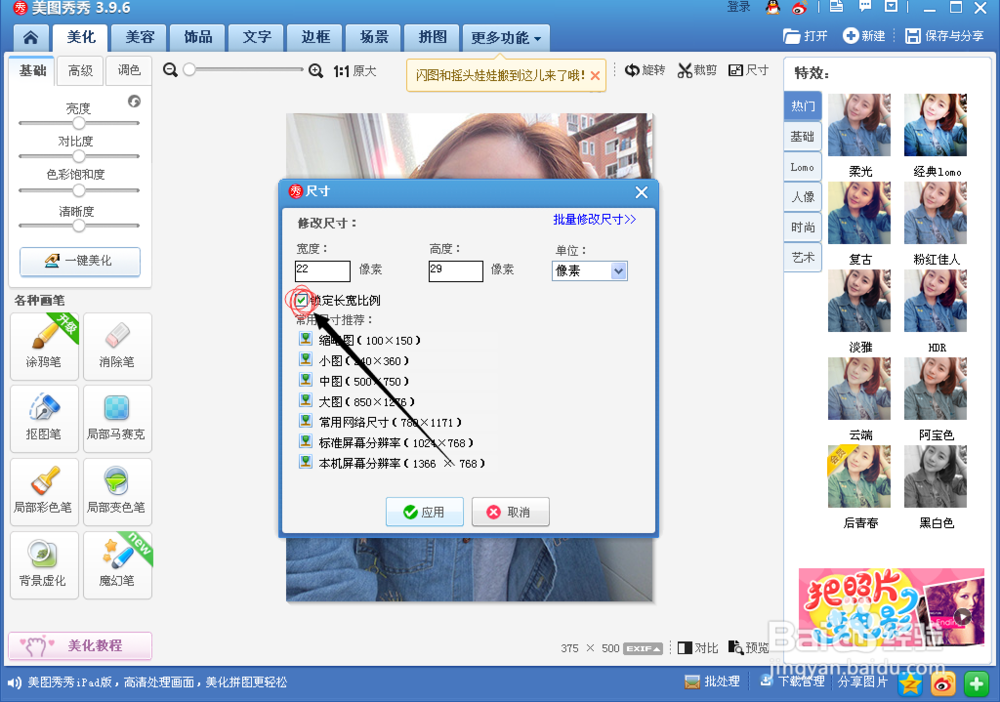
Task: Open 批处理 batch processing from the status bar
Action: [x=712, y=681]
